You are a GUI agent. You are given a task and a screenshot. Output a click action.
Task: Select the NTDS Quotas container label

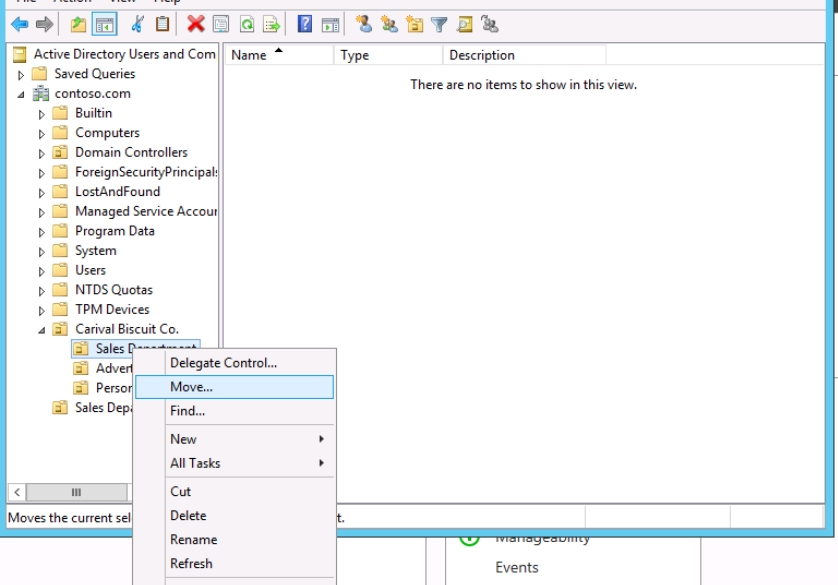point(114,290)
